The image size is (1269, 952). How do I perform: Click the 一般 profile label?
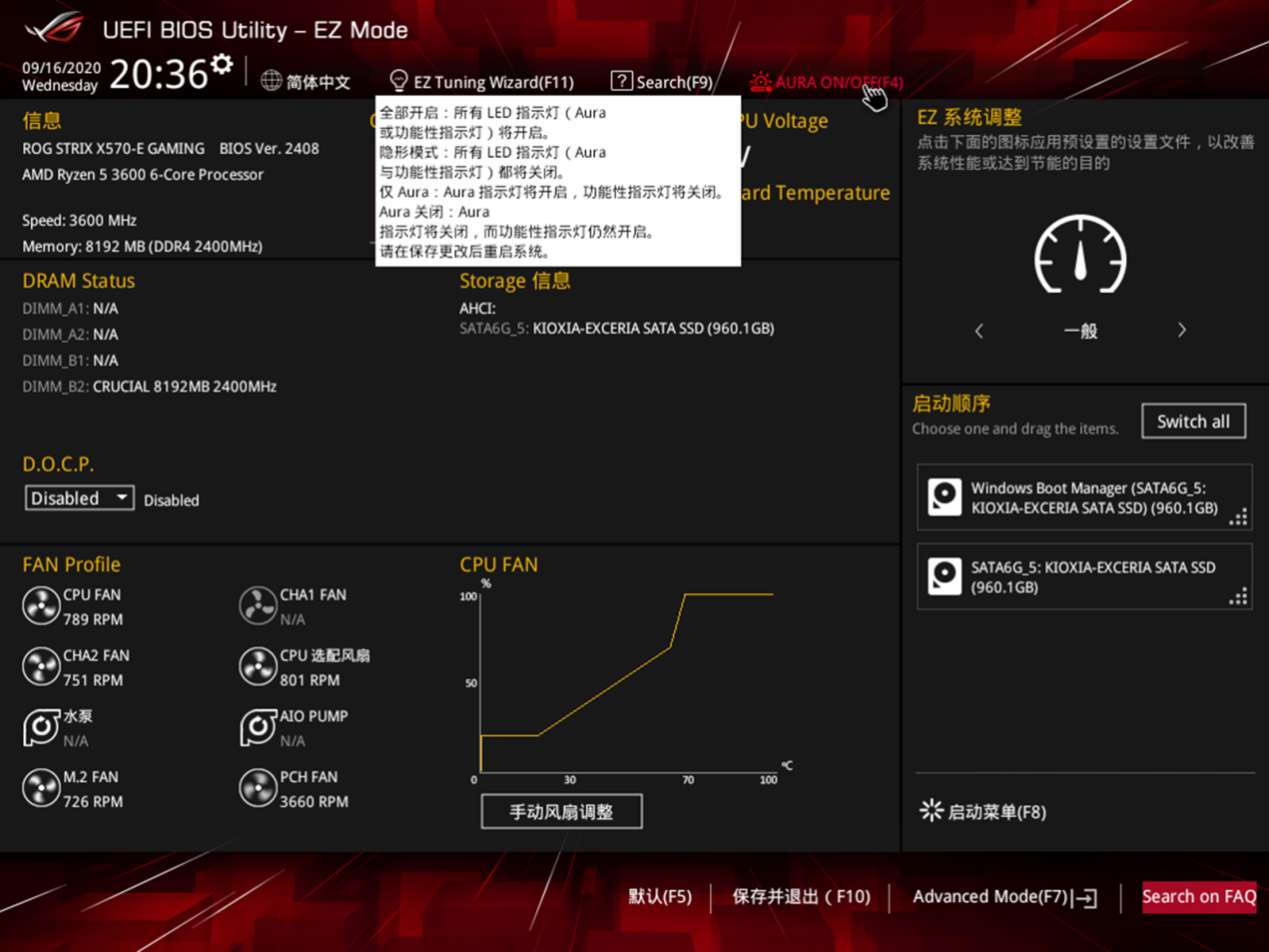1081,331
